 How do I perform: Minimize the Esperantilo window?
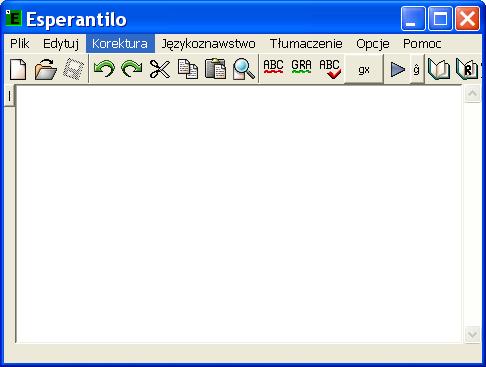pyautogui.click(x=413, y=18)
